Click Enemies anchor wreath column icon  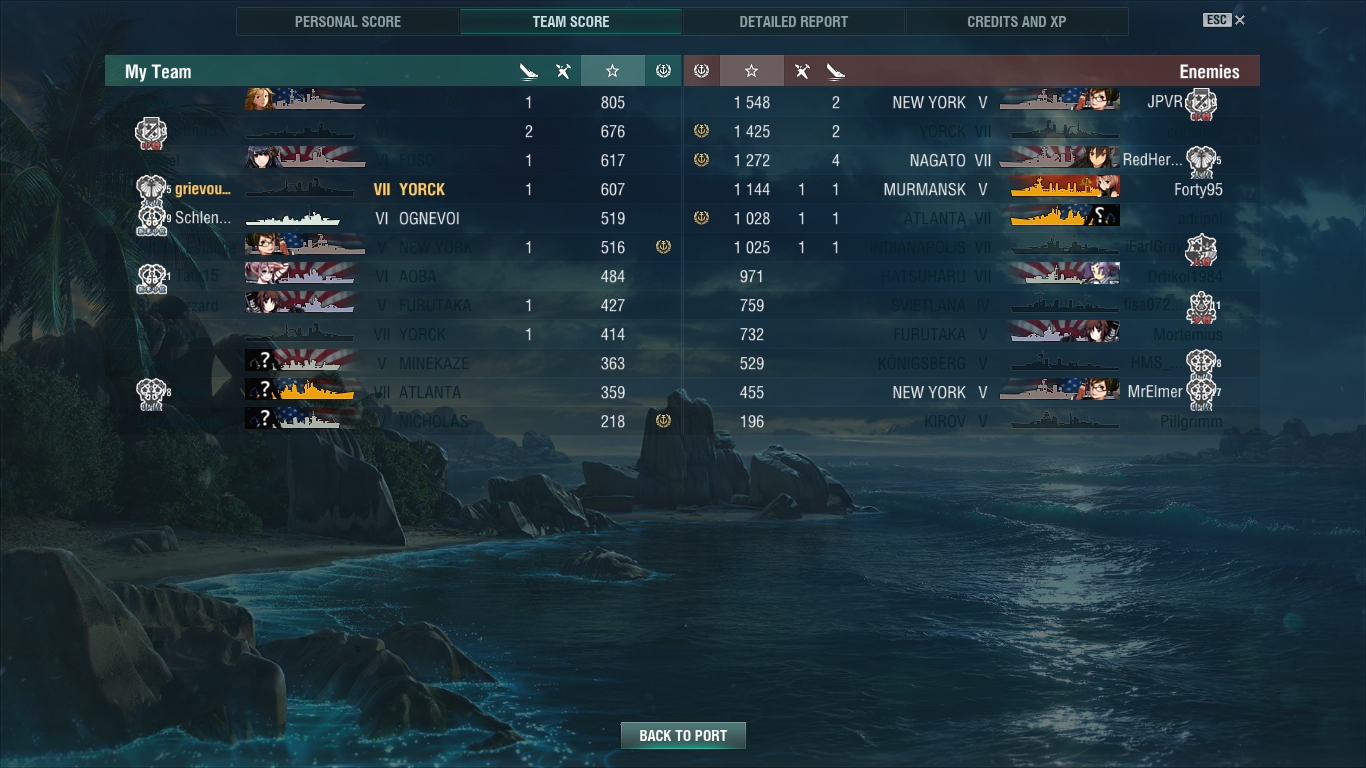click(701, 71)
